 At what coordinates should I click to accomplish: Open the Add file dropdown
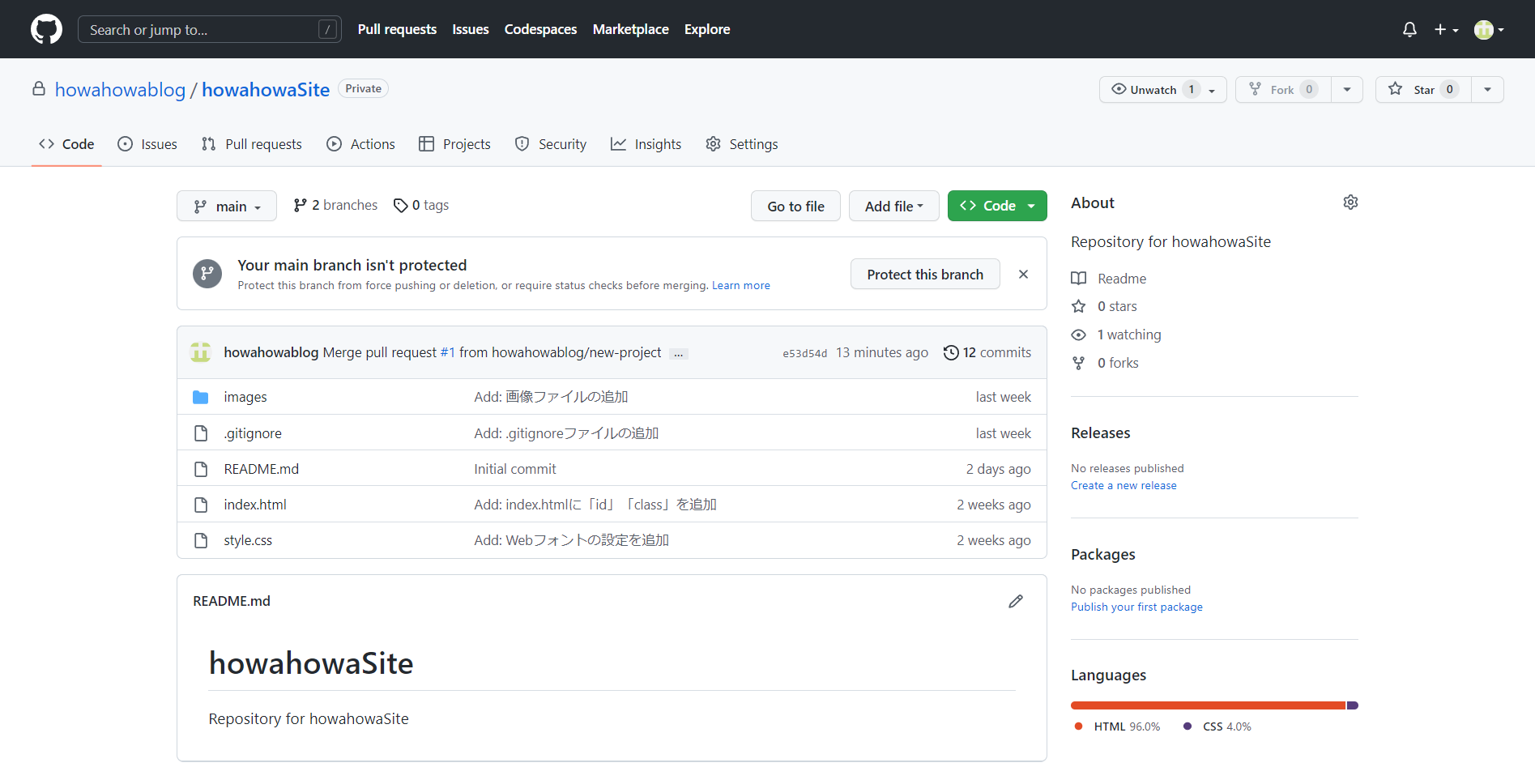tap(893, 206)
